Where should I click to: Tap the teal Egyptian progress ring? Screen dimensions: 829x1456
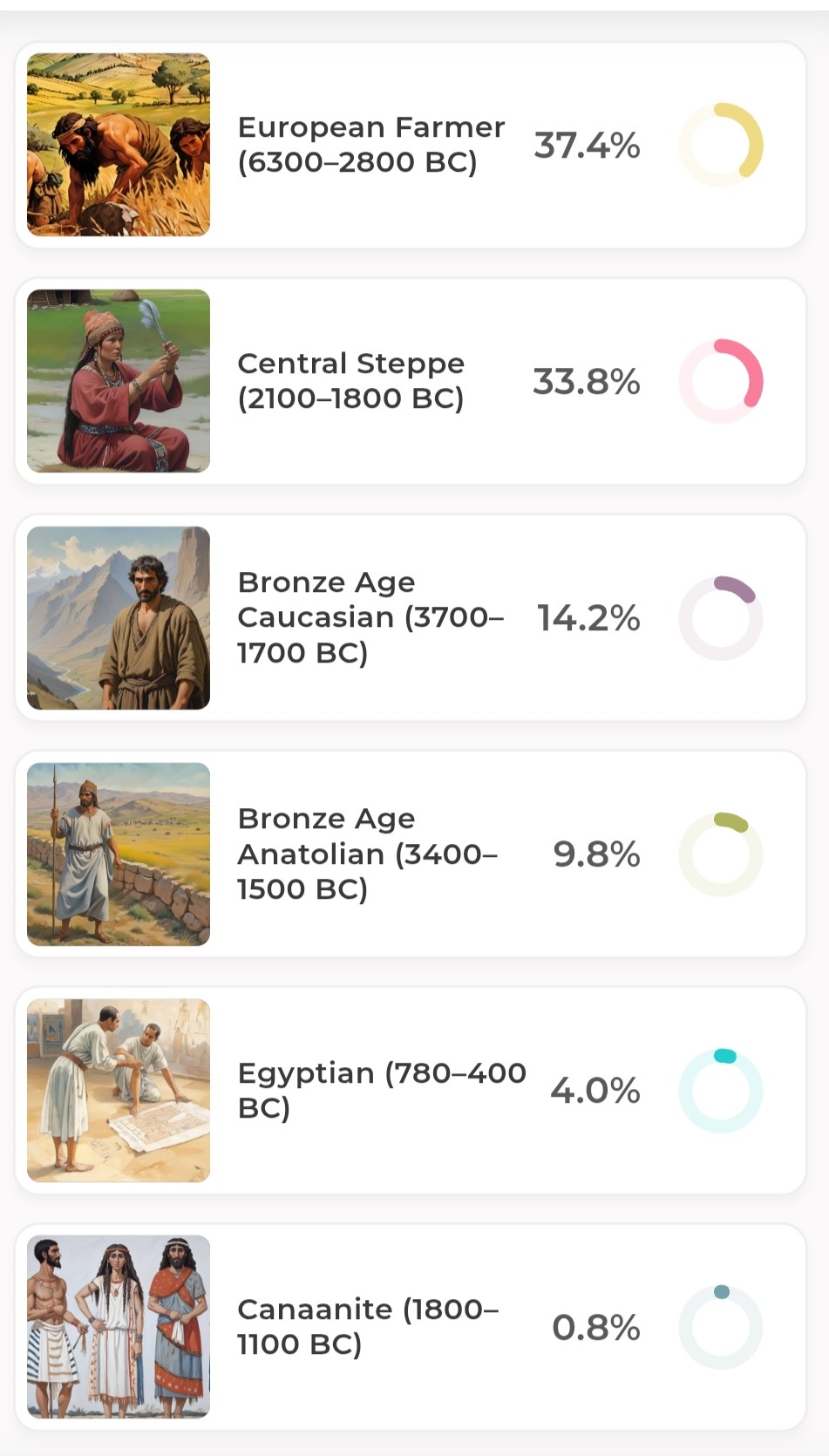[721, 1091]
